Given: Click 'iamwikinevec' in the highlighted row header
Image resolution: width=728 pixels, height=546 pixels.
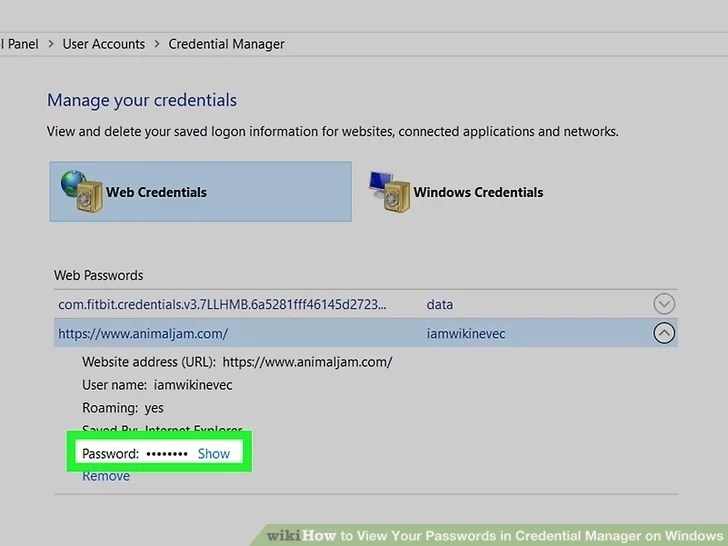Looking at the screenshot, I should coord(466,333).
